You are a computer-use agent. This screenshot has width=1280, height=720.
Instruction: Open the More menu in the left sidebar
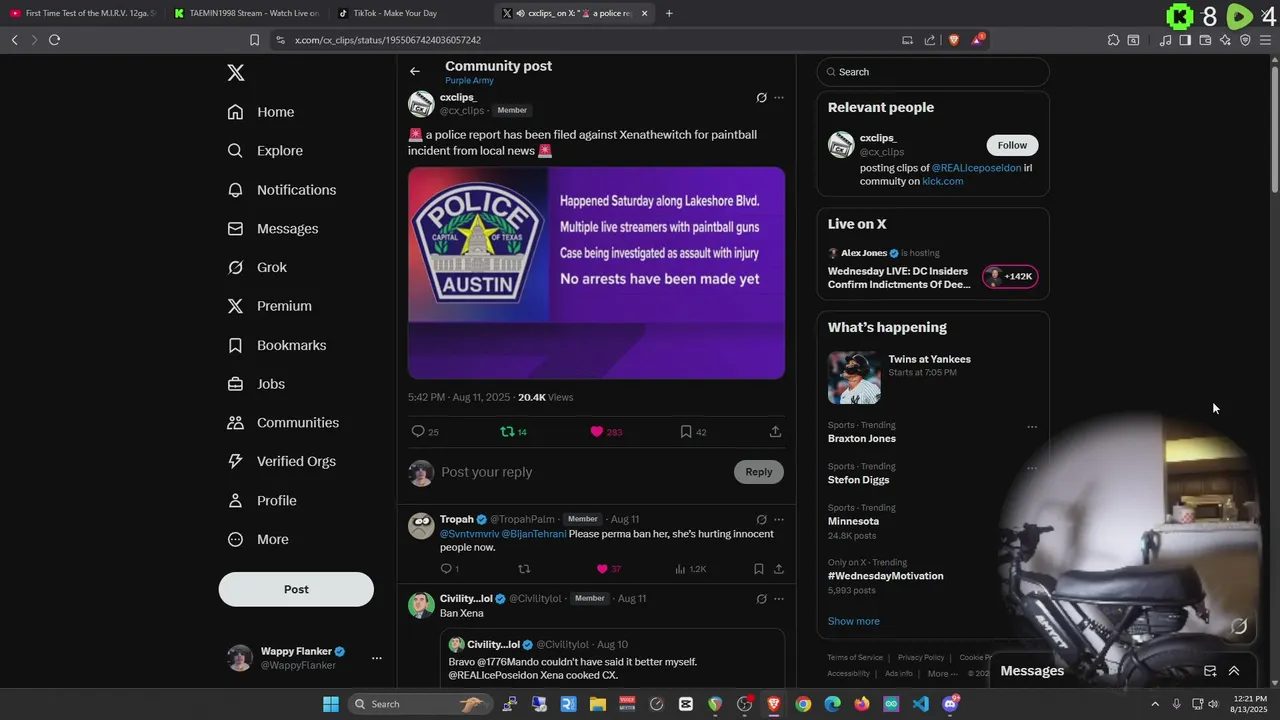coord(258,539)
